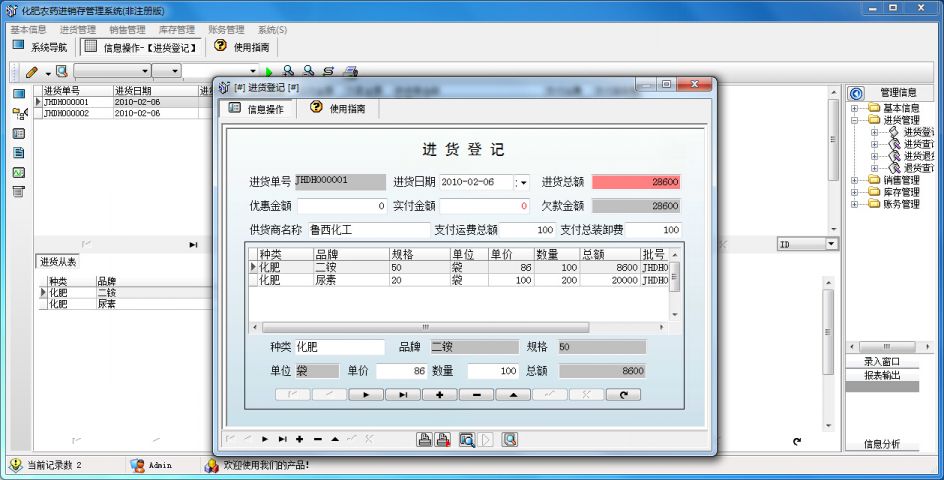The image size is (944, 480).
Task: Click the refresh arrow button in item navigator
Action: [x=624, y=395]
